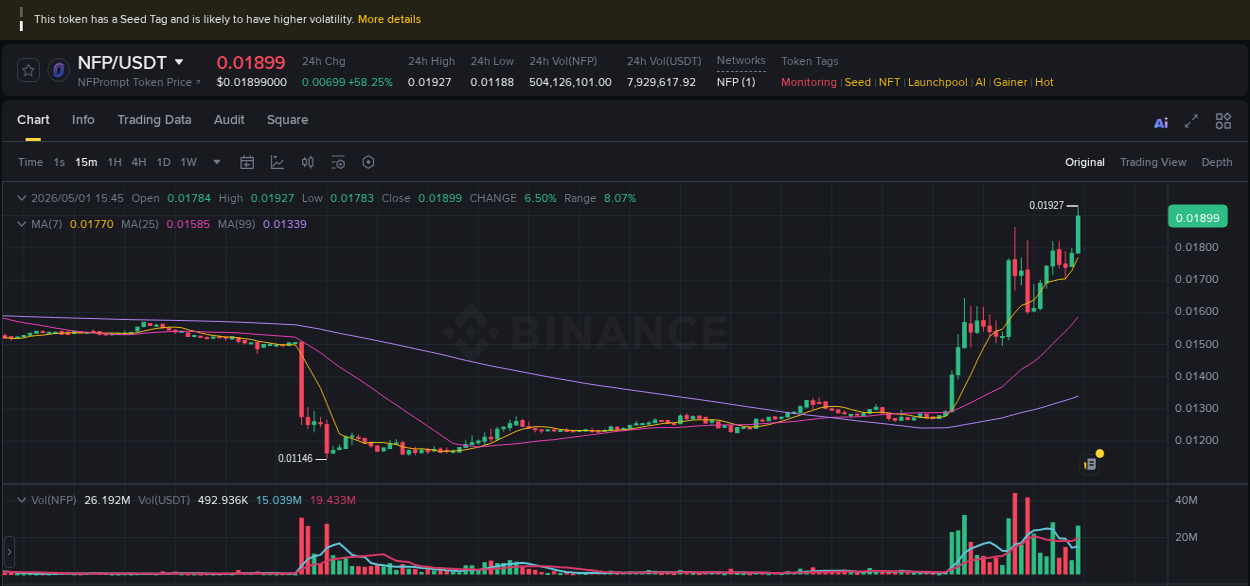Add NFP/USDT to favorites with star icon

click(28, 70)
